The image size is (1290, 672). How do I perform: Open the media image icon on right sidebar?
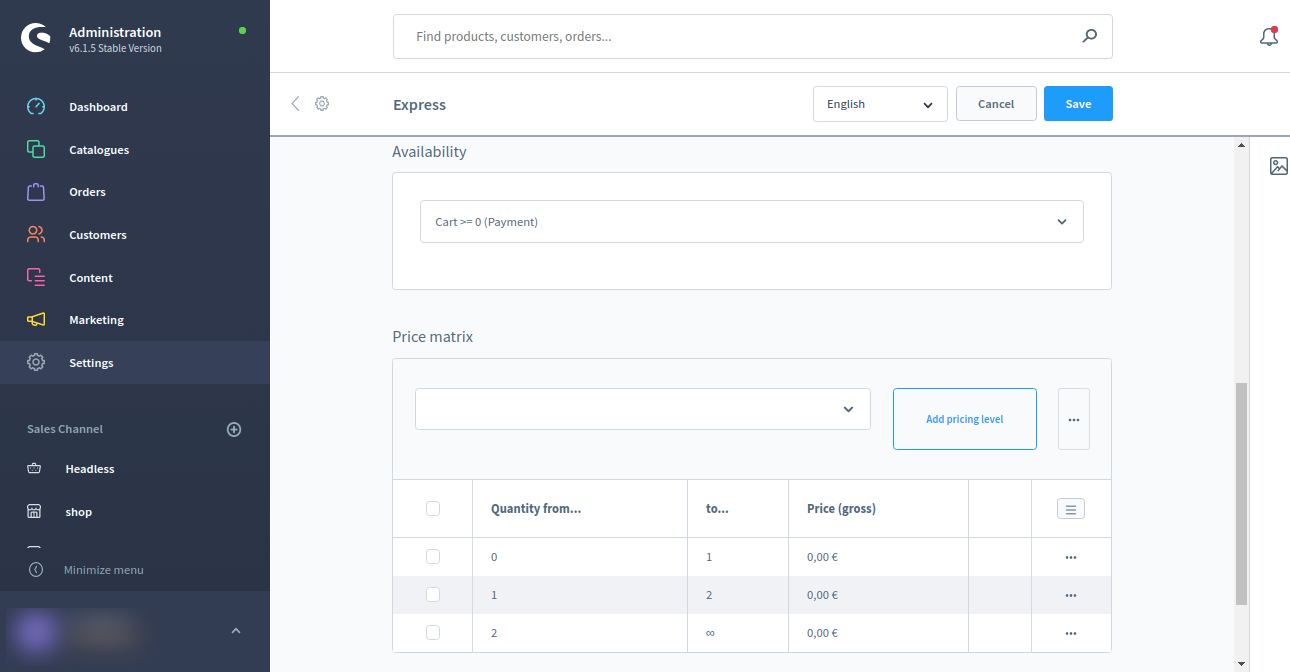point(1279,166)
